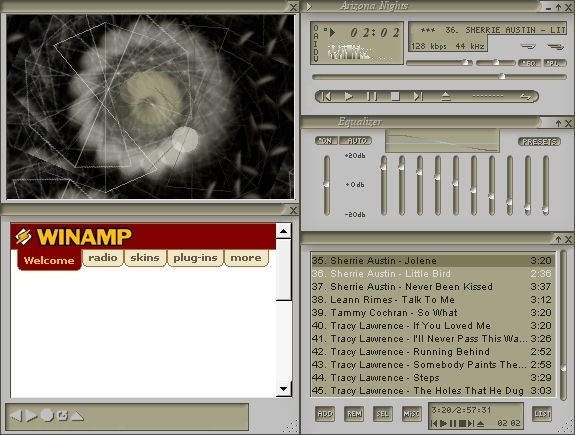Select track 42 Tracy Lawrence - Running Behind
The width and height of the screenshot is (575, 435).
pyautogui.click(x=432, y=352)
